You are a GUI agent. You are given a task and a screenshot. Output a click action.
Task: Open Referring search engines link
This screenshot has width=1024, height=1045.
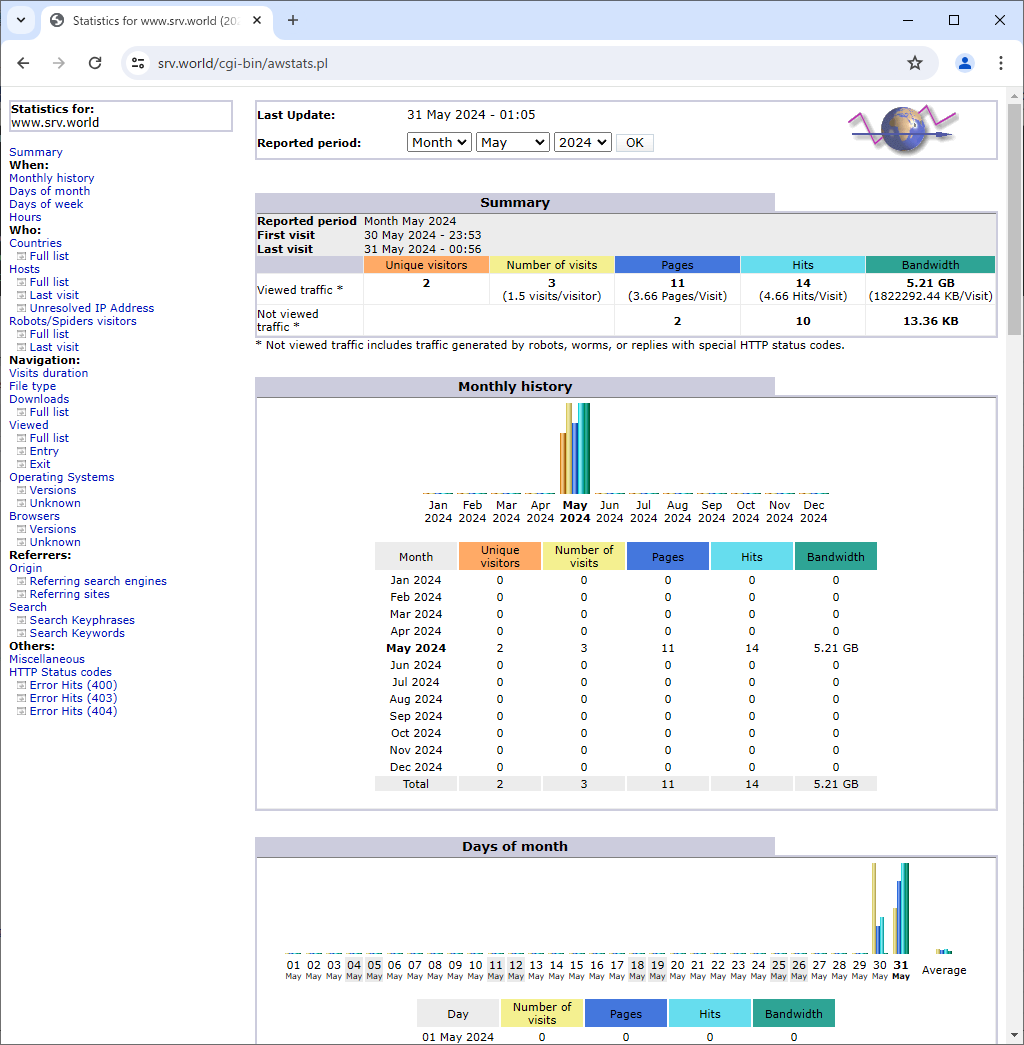98,581
